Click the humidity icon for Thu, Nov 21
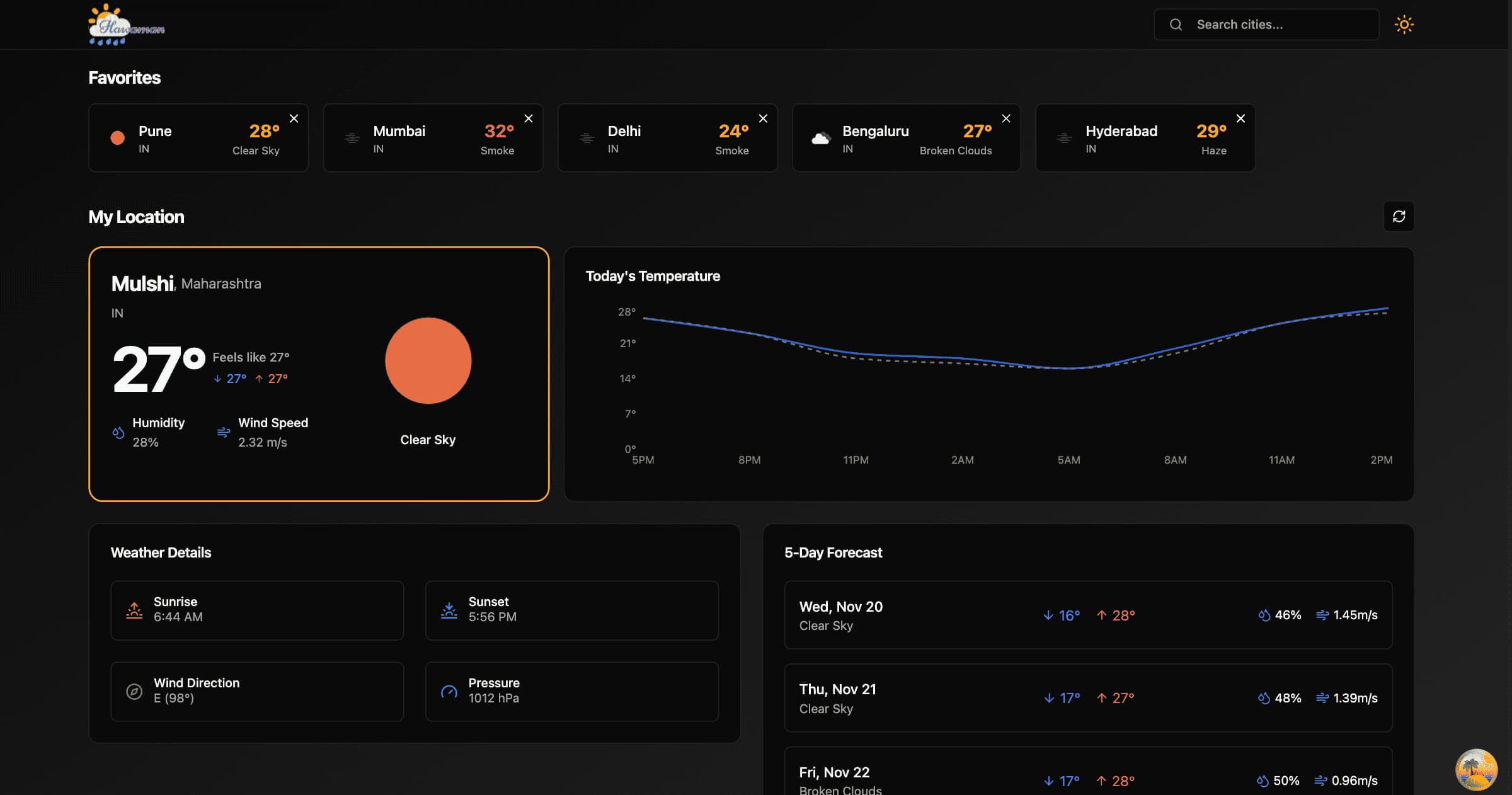Viewport: 1512px width, 795px height. [1264, 698]
